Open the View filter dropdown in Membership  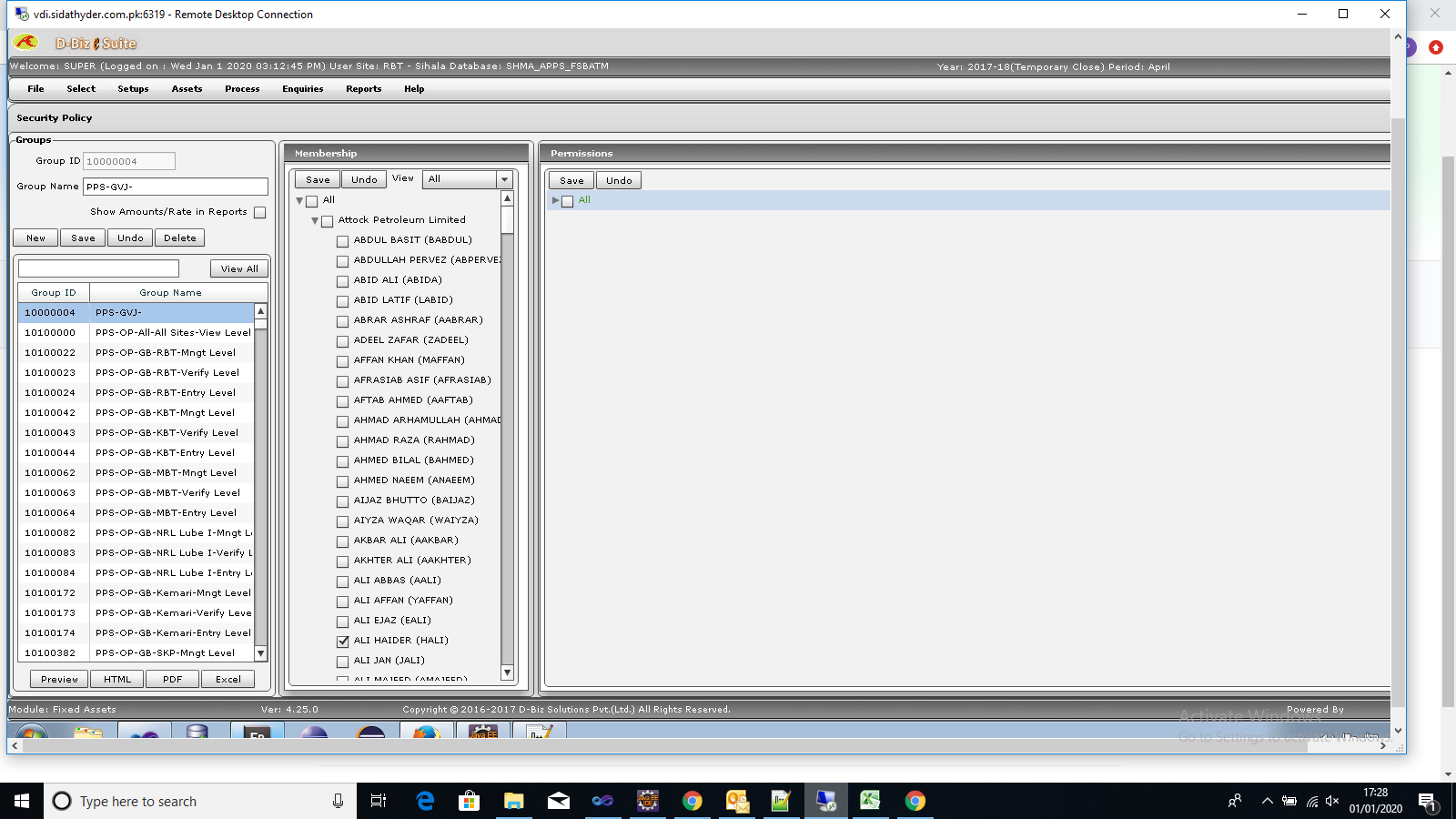[504, 179]
